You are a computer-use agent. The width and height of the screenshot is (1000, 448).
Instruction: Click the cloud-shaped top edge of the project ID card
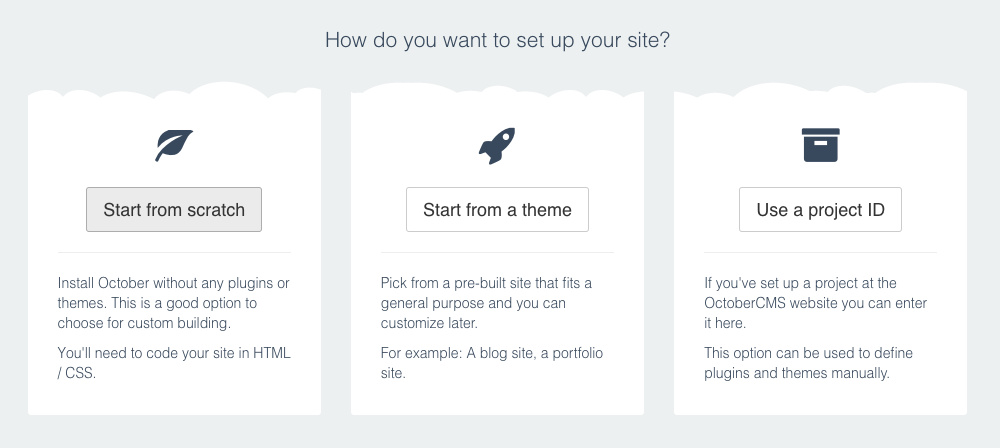click(820, 91)
